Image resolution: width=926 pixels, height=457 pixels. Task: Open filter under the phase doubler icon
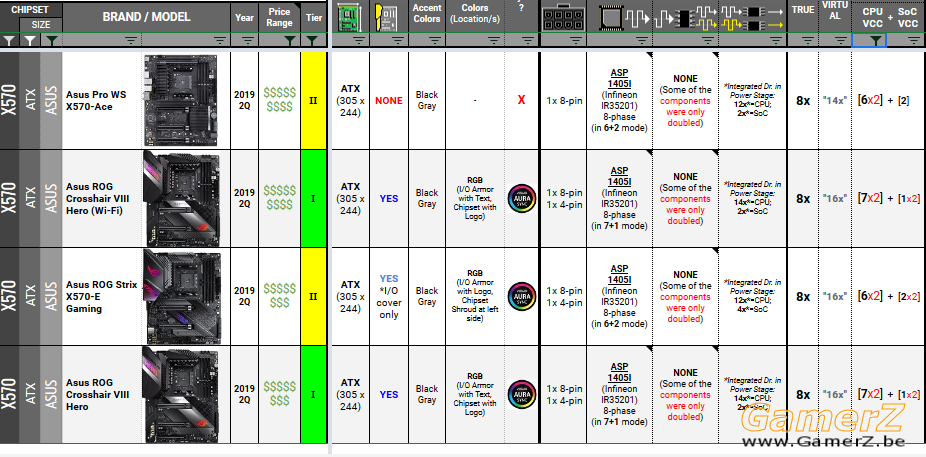[x=708, y=40]
